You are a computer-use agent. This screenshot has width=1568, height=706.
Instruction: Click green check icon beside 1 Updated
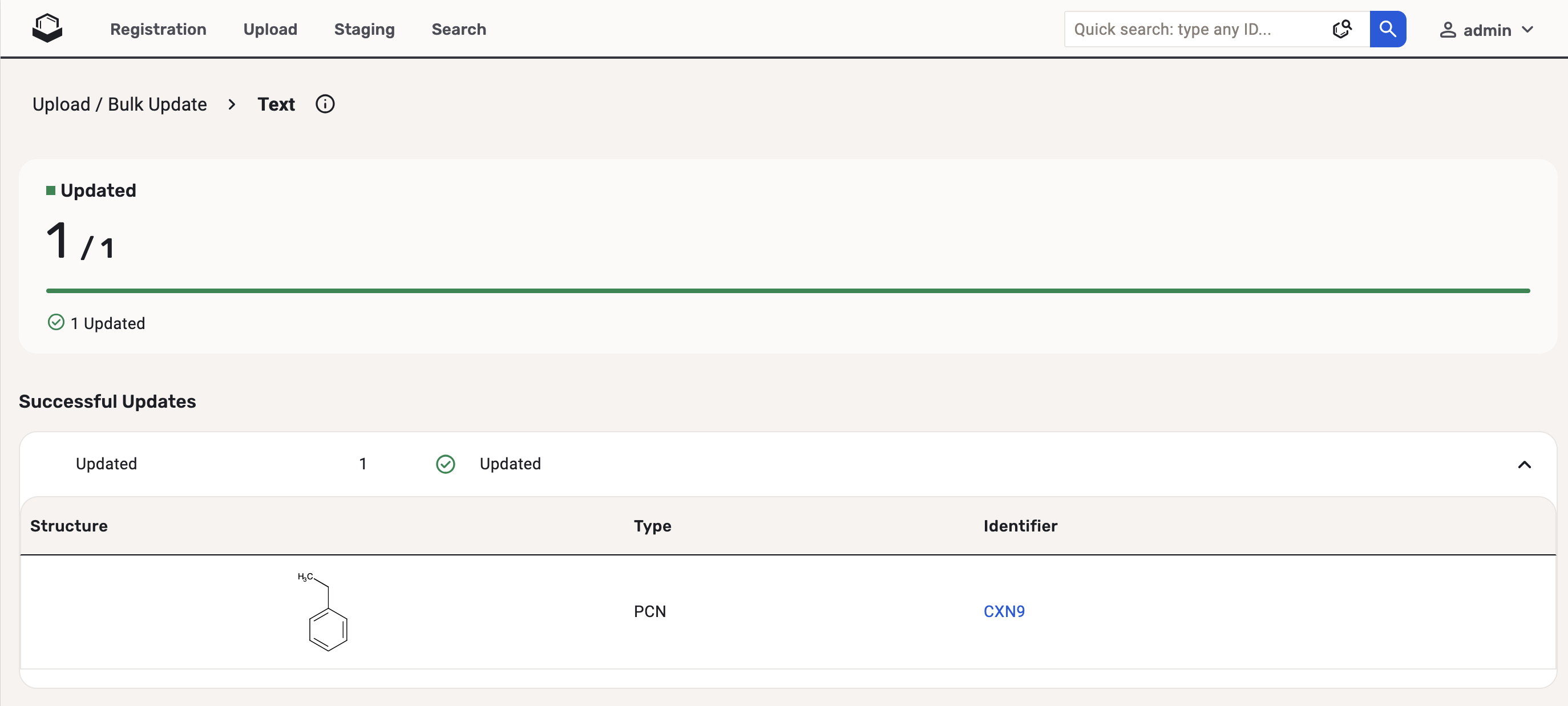point(56,322)
